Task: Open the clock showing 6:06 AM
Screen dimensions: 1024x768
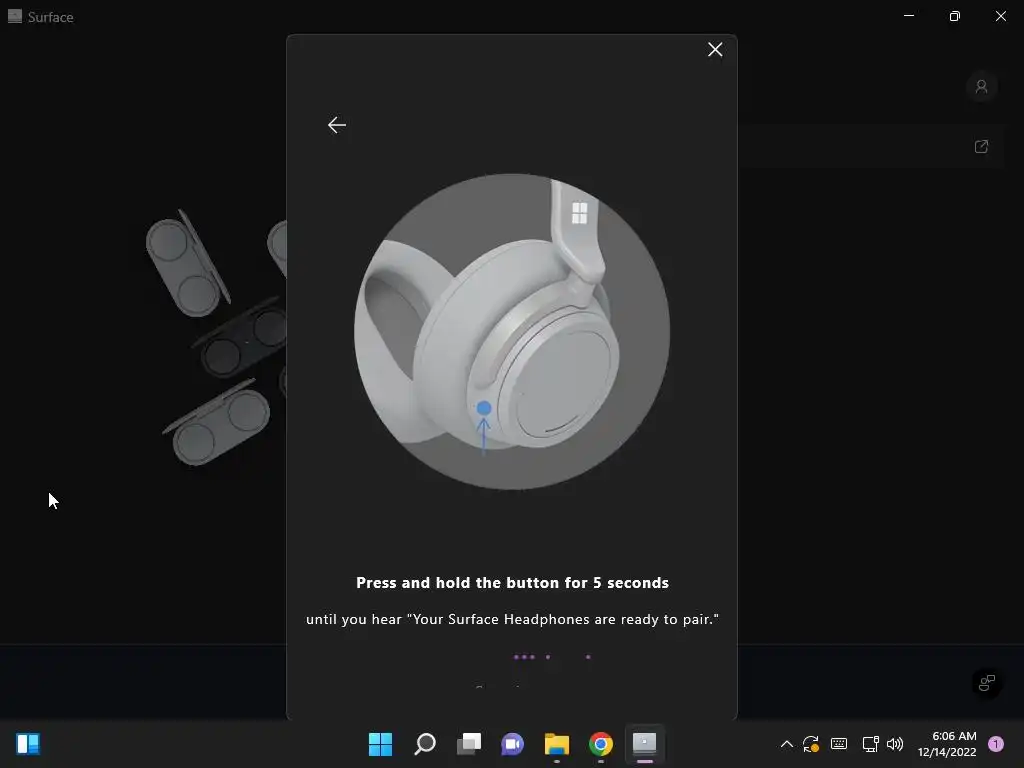Action: pos(947,744)
